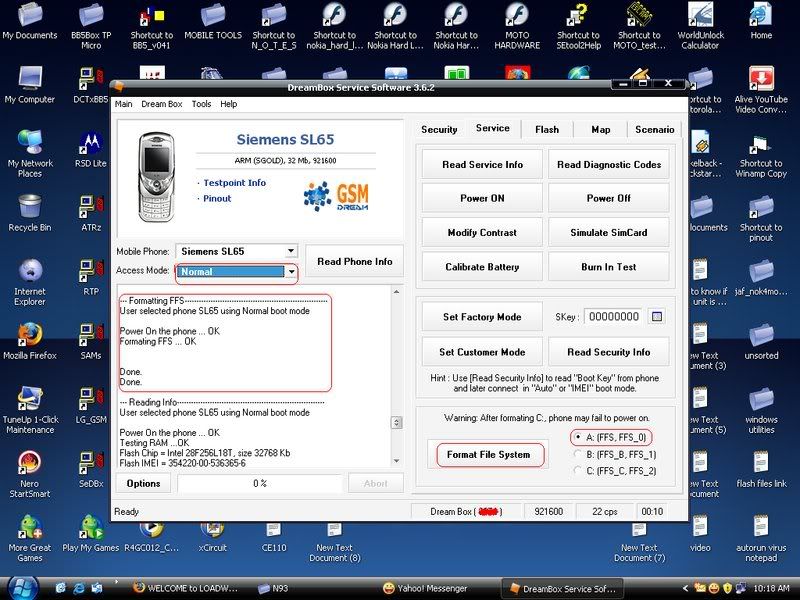Click the Read Security Info button
The width and height of the screenshot is (800, 600).
(609, 352)
